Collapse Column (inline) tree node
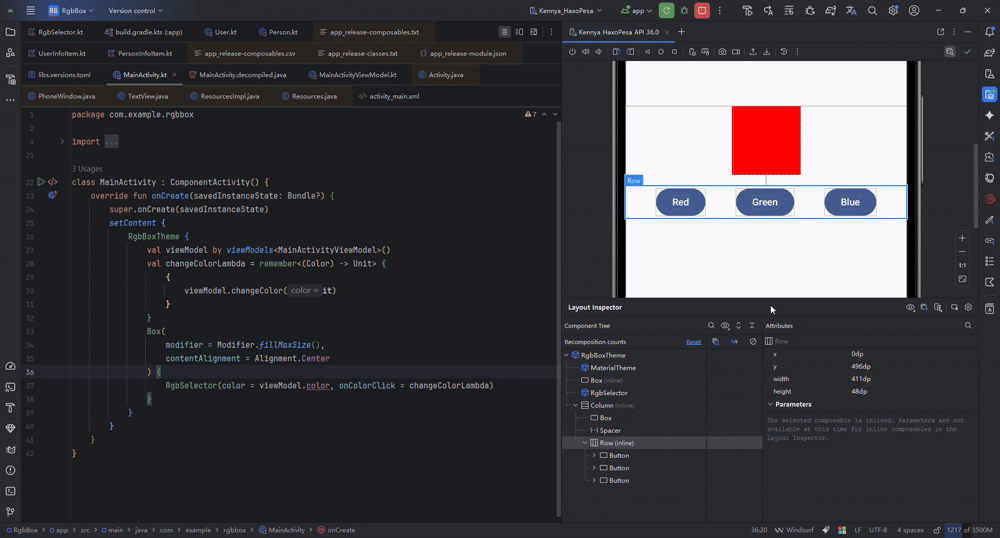The height and width of the screenshot is (538, 1000). (575, 405)
